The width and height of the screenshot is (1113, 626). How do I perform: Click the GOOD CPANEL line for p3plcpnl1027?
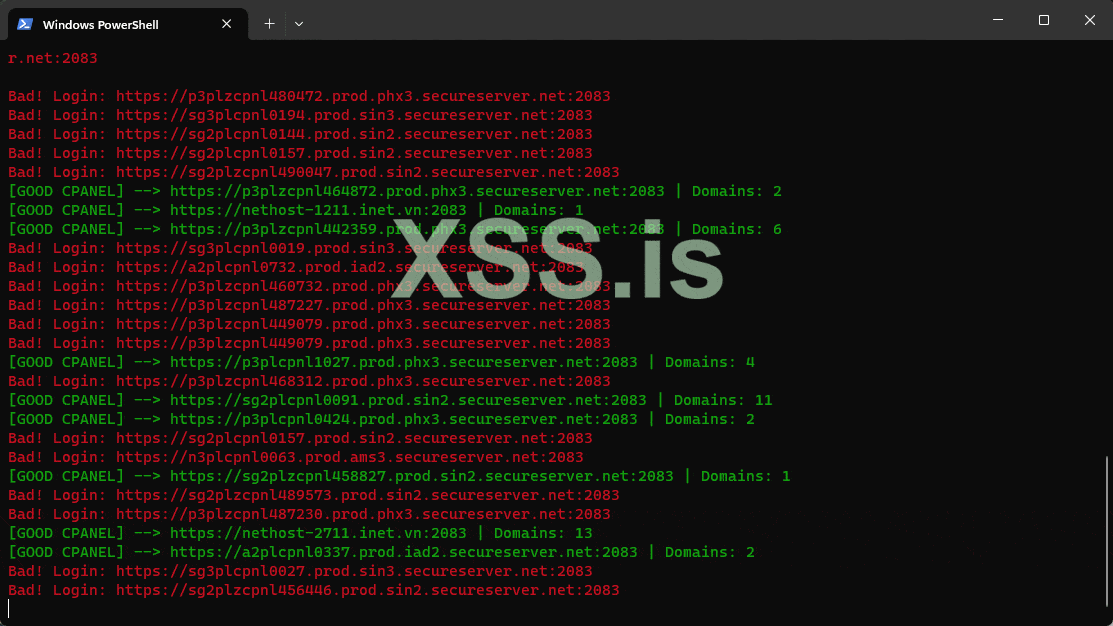381,363
